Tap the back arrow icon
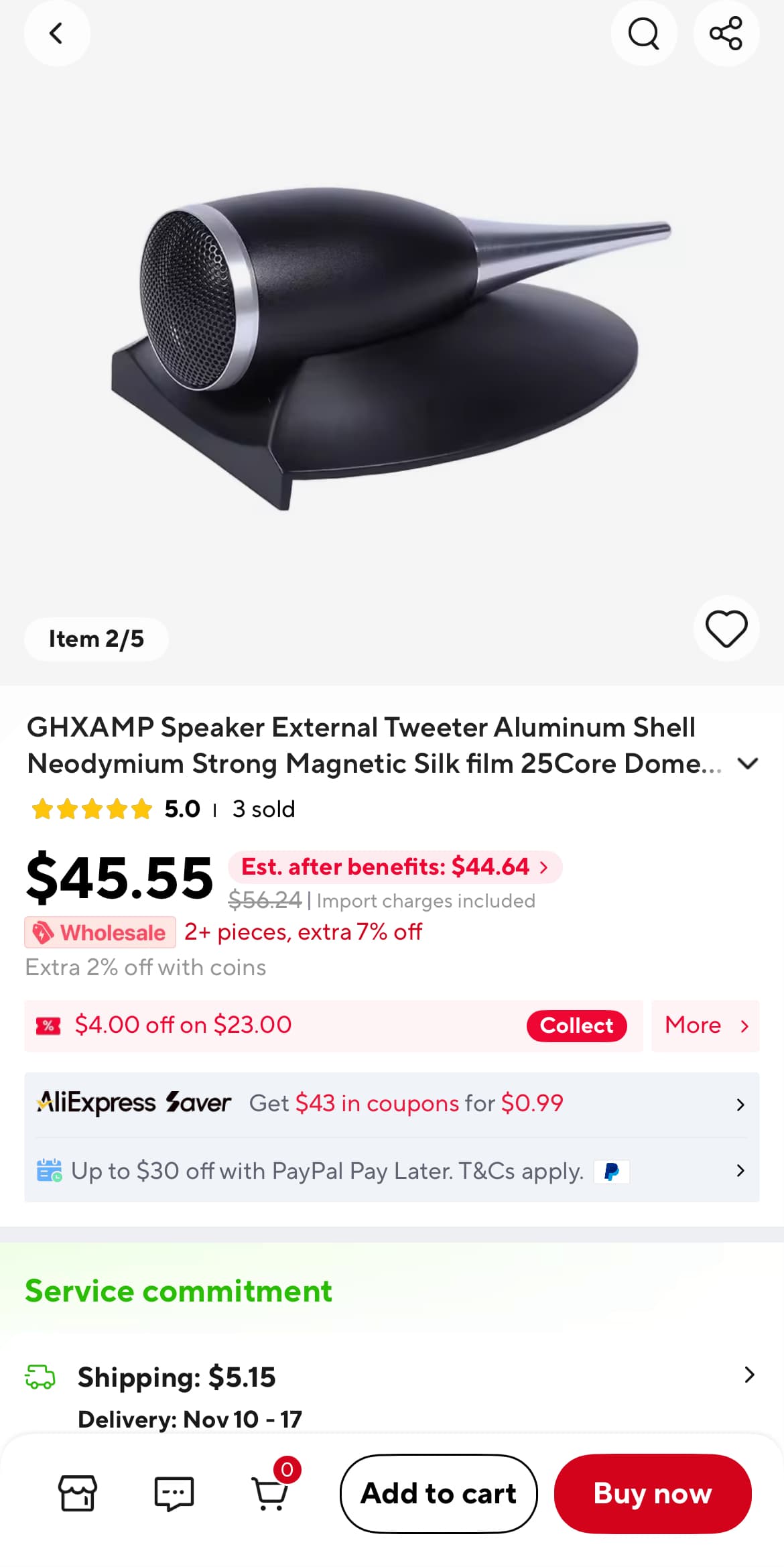This screenshot has width=784, height=1567. (x=57, y=34)
